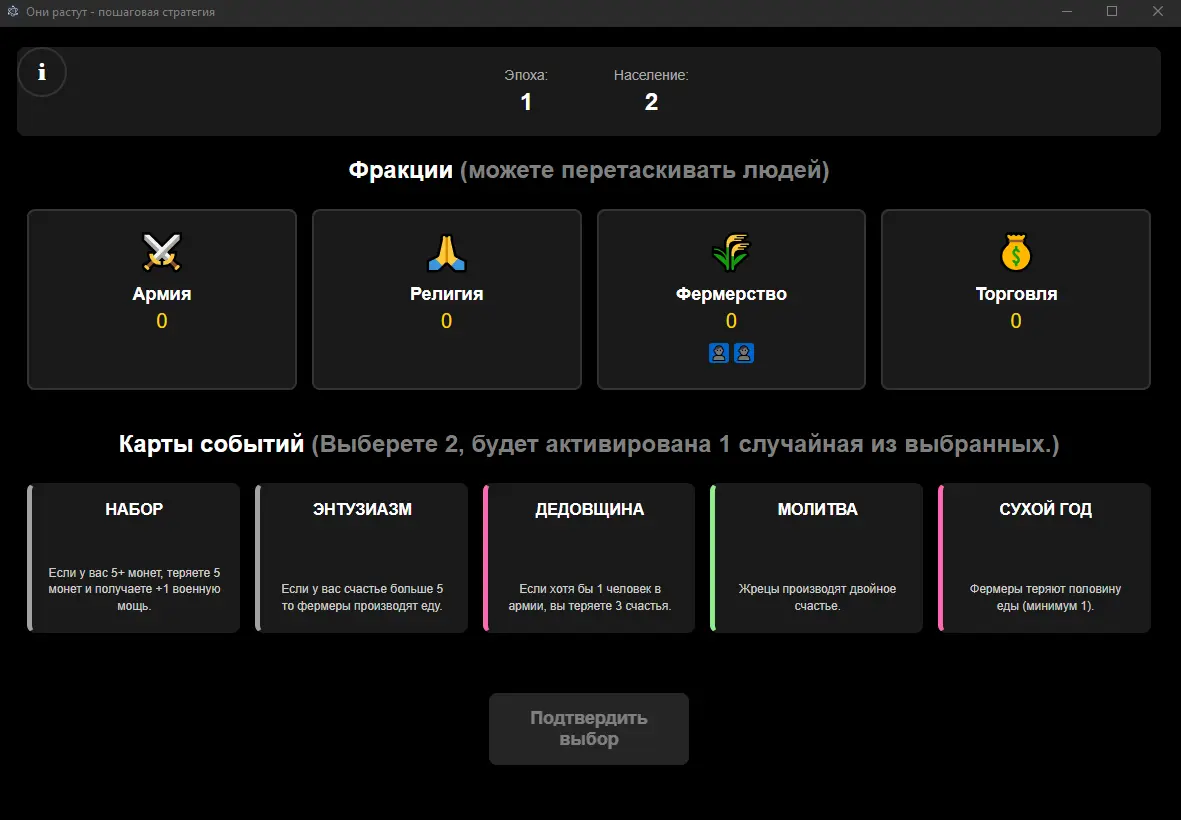The width and height of the screenshot is (1181, 820).
Task: Click the praying hands Religion icon
Action: [446, 253]
